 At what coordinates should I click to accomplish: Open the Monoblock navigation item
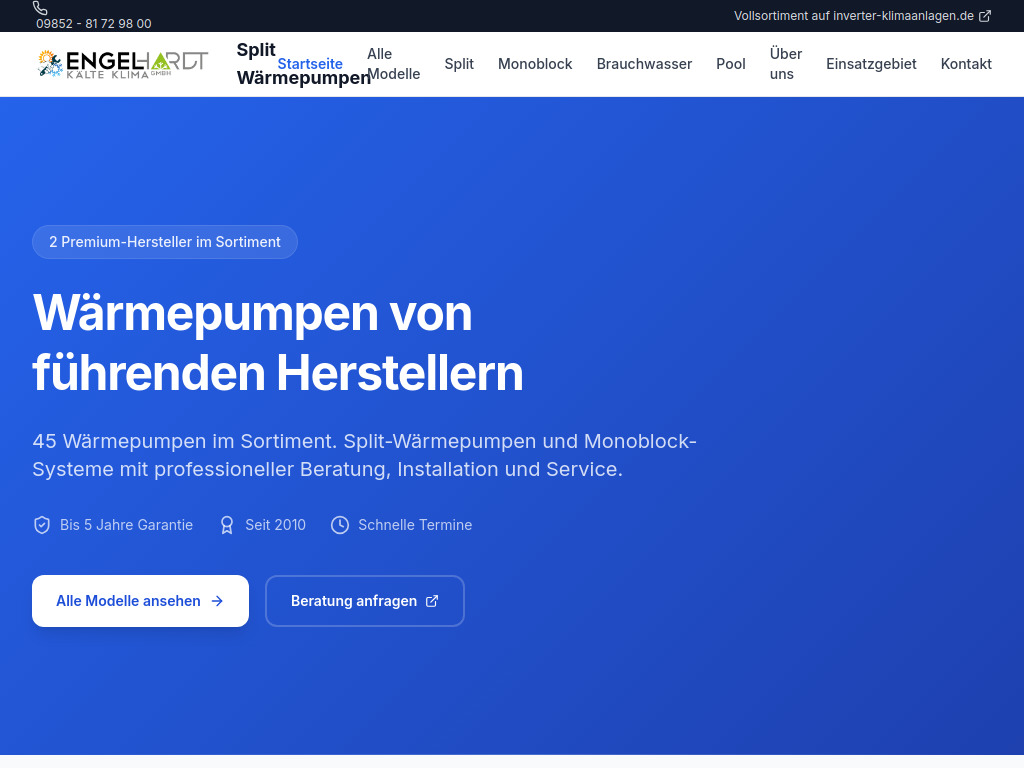pyautogui.click(x=535, y=63)
